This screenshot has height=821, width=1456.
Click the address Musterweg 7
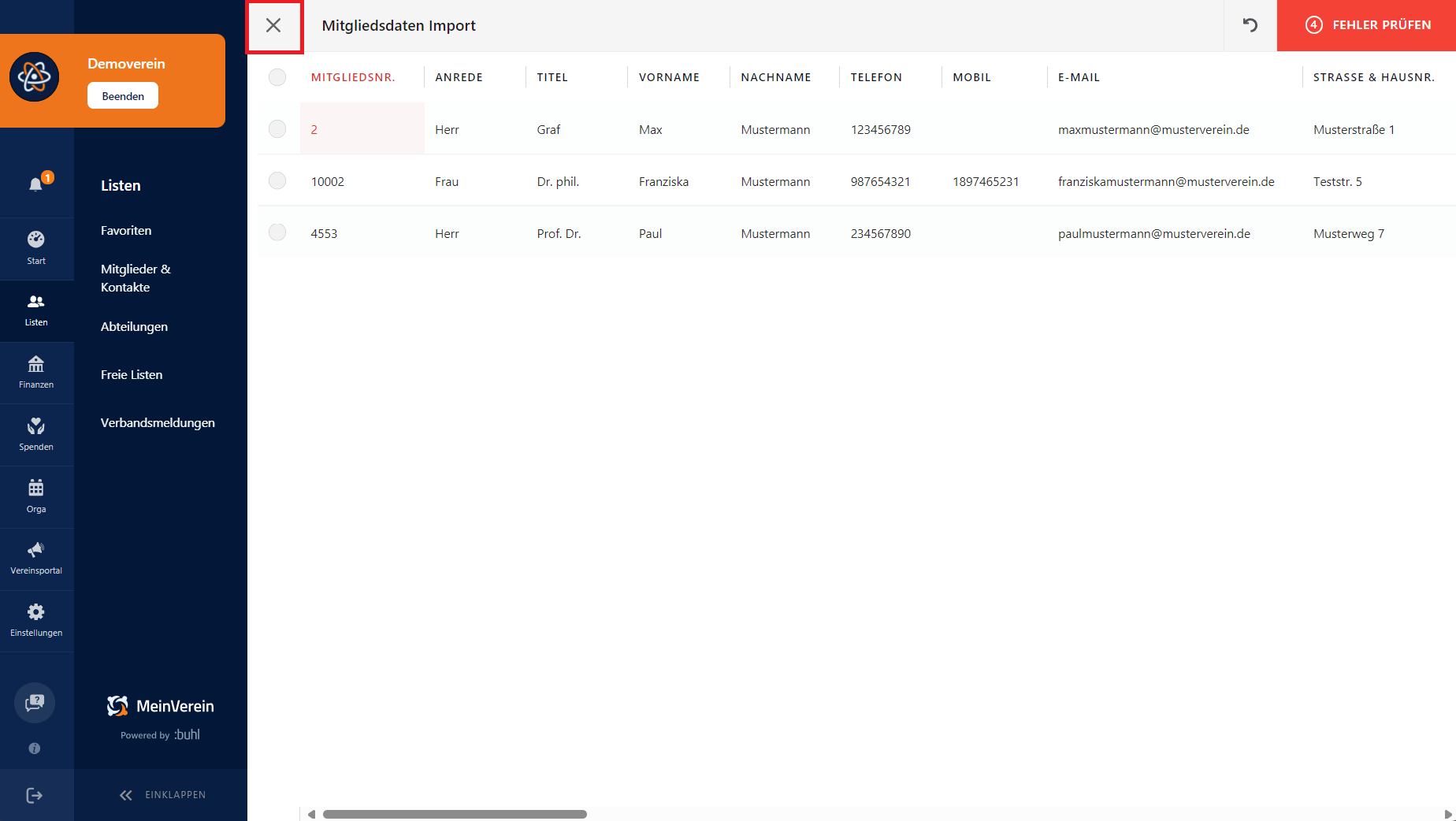pyautogui.click(x=1348, y=233)
